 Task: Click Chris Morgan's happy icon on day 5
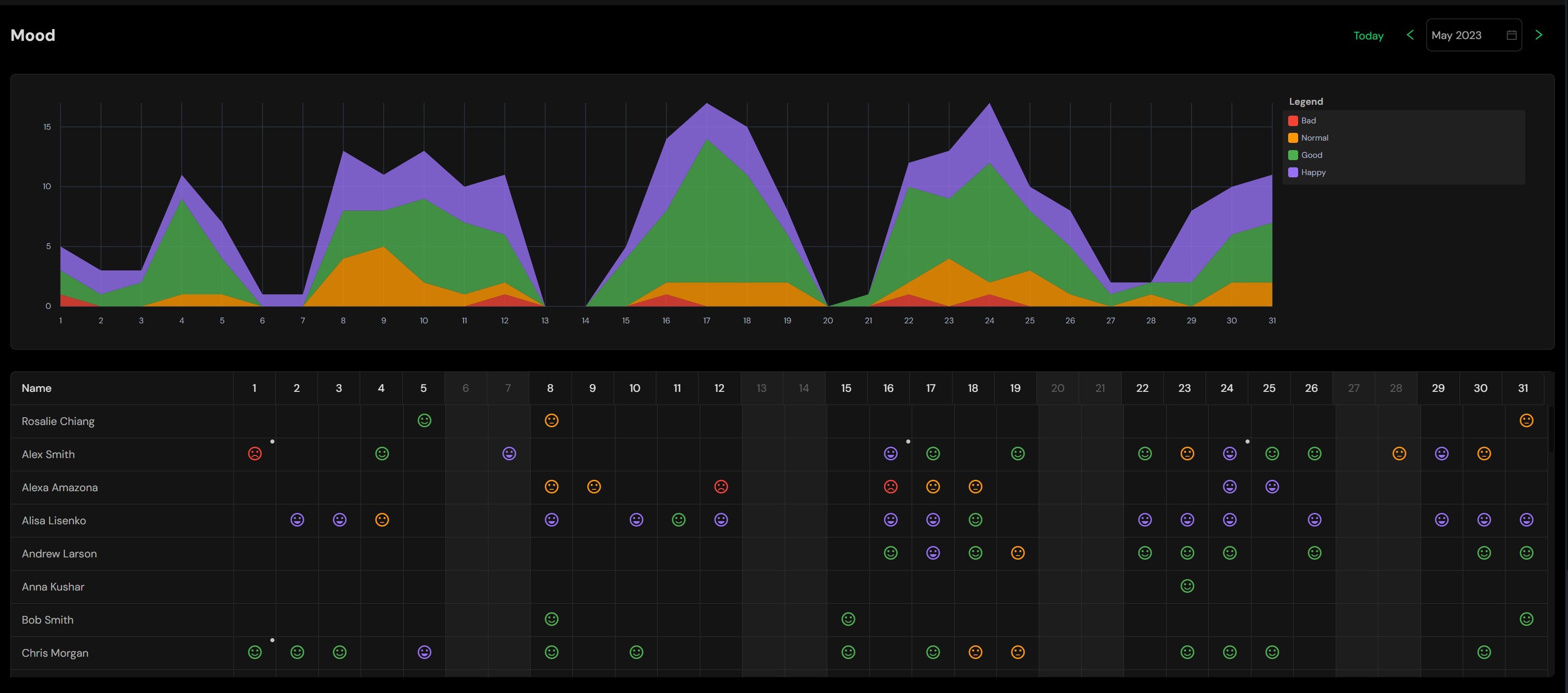coord(424,652)
